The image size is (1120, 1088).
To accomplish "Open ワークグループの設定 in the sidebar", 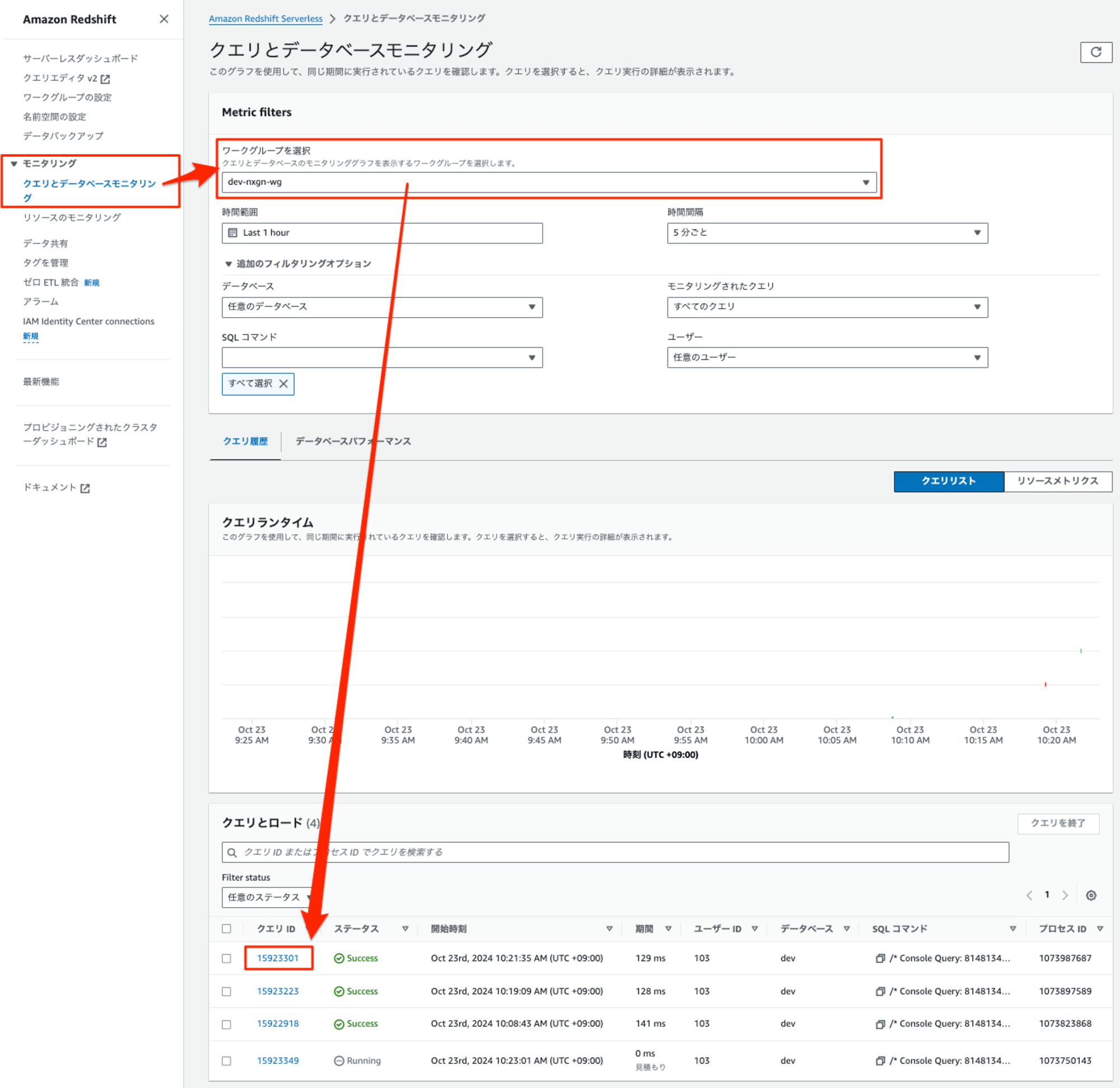I will 67,97.
